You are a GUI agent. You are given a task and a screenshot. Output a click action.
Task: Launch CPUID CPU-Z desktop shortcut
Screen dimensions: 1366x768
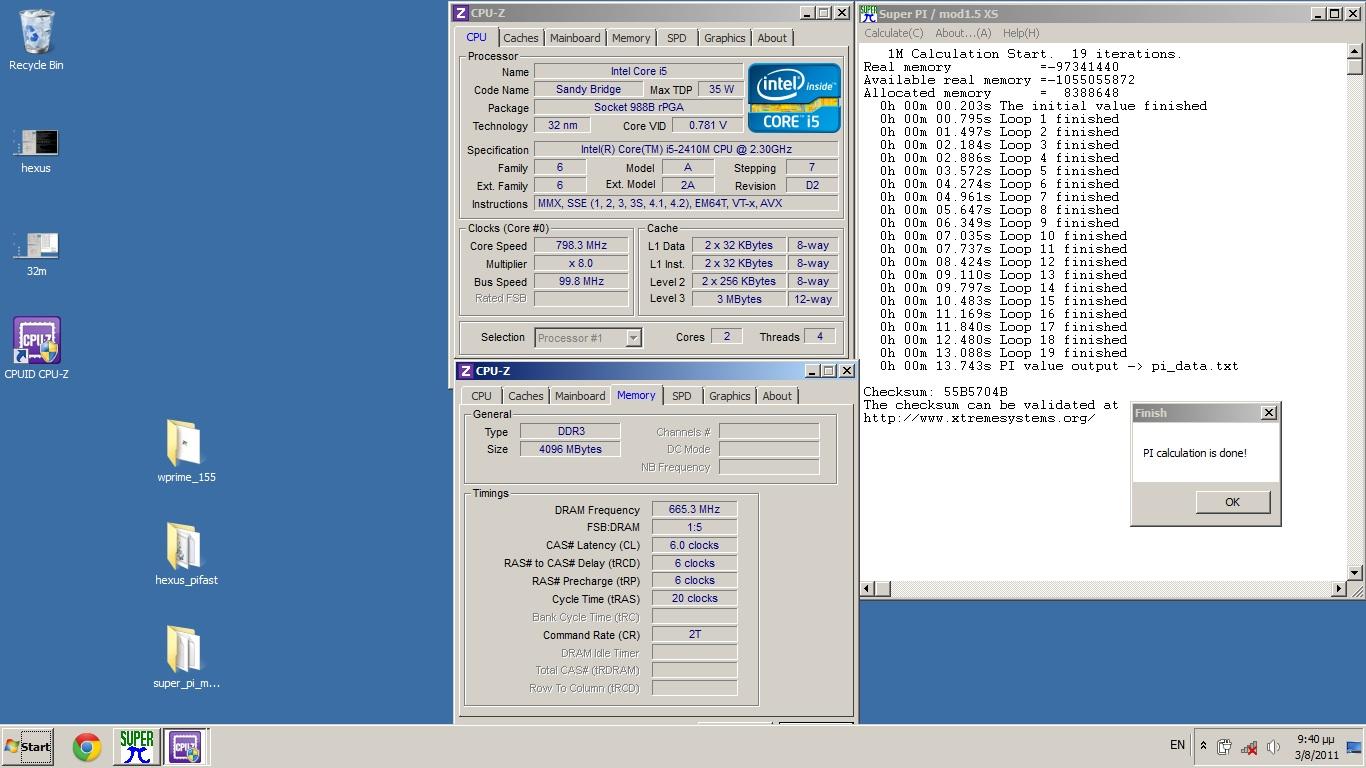[x=37, y=348]
